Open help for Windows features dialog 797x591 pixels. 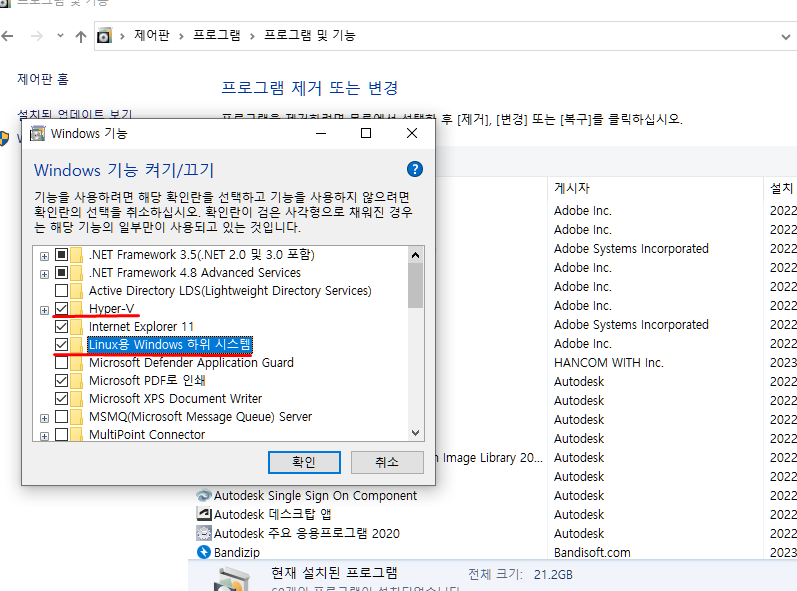pos(415,169)
